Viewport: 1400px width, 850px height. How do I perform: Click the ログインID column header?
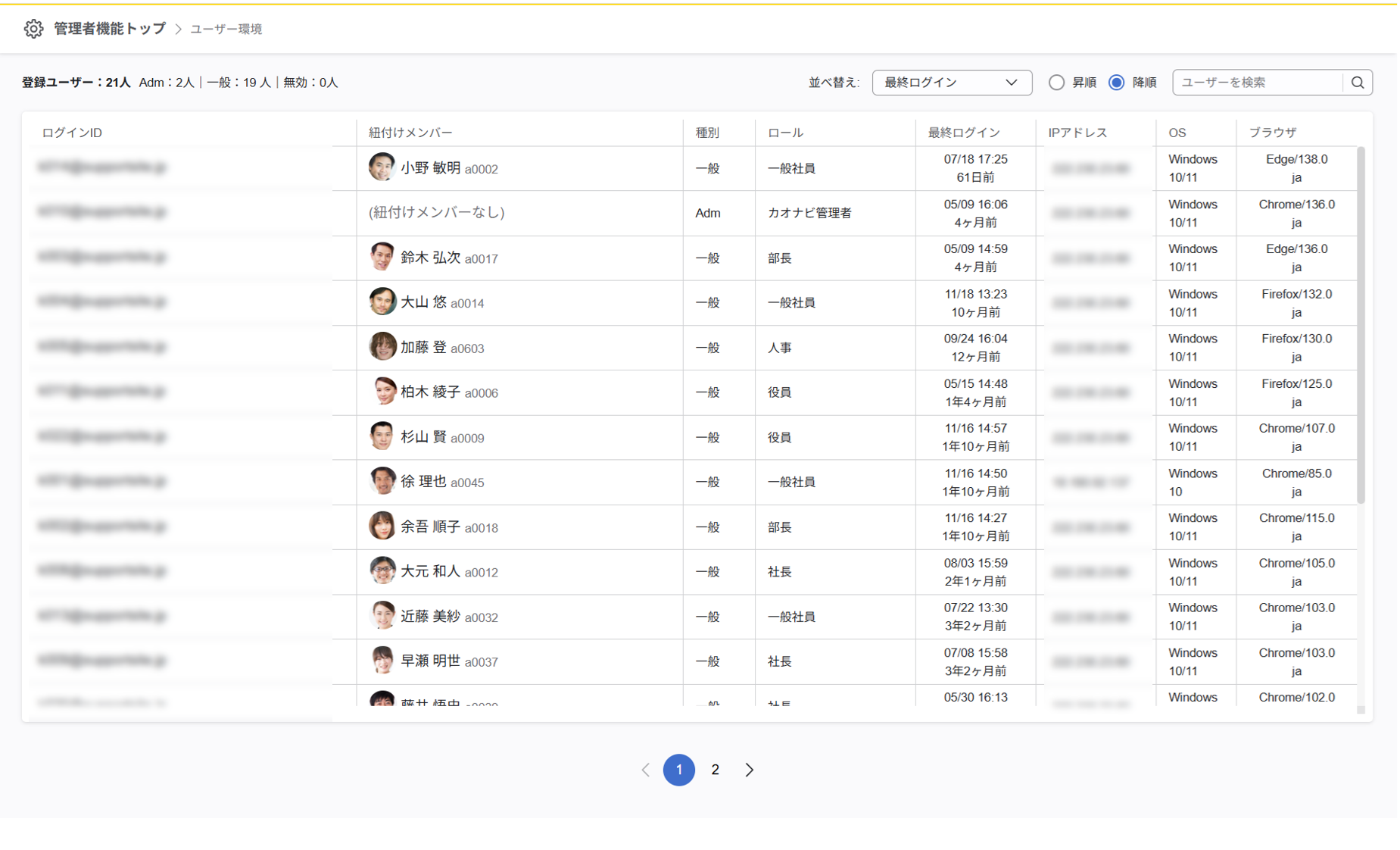72,133
